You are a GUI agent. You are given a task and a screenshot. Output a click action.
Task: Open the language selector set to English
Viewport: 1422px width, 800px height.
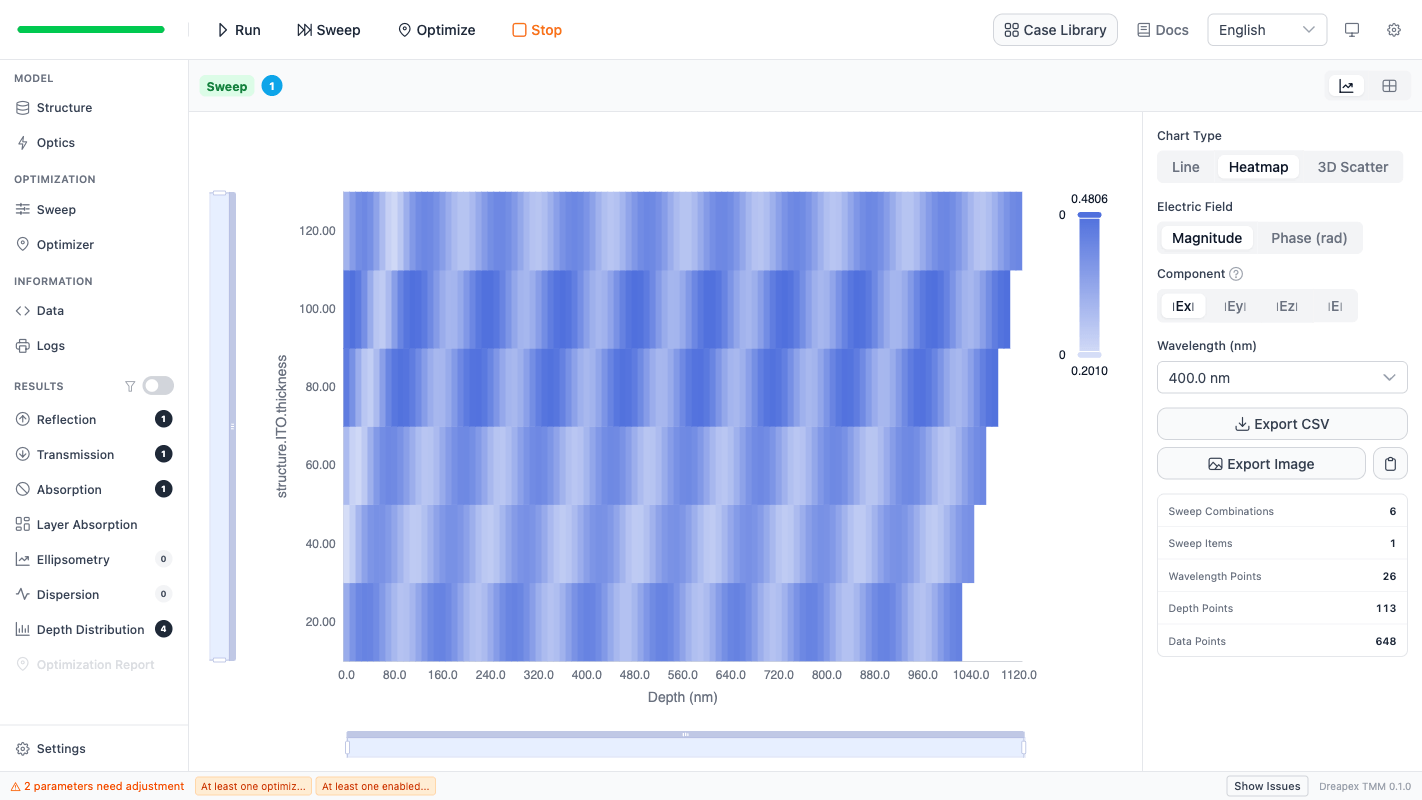point(1266,29)
